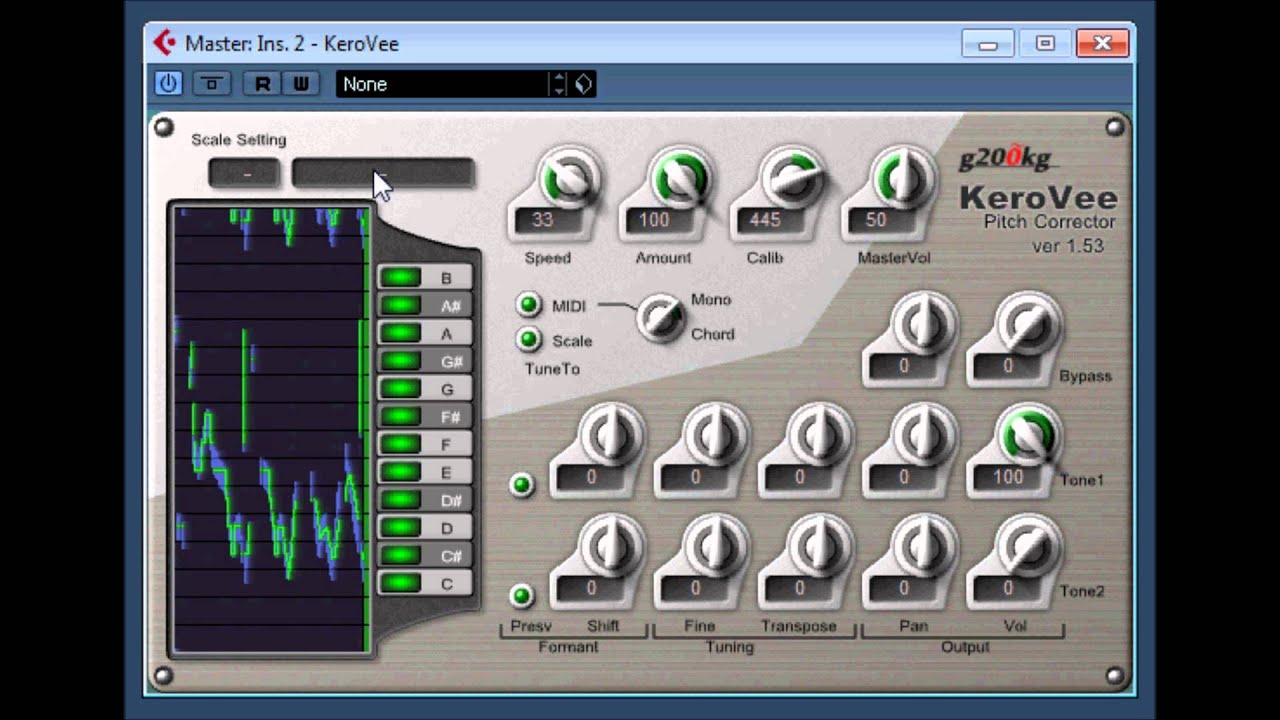Click the Amount knob

[680, 179]
